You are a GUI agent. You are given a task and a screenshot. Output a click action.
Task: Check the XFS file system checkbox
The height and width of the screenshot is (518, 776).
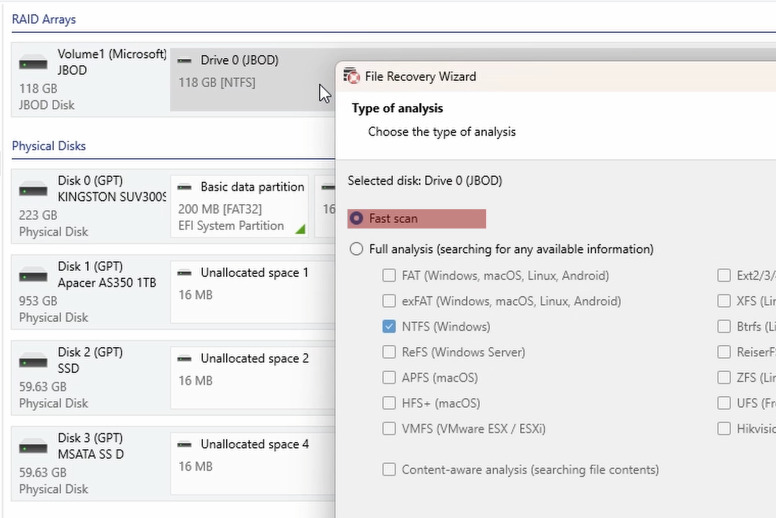tap(724, 301)
